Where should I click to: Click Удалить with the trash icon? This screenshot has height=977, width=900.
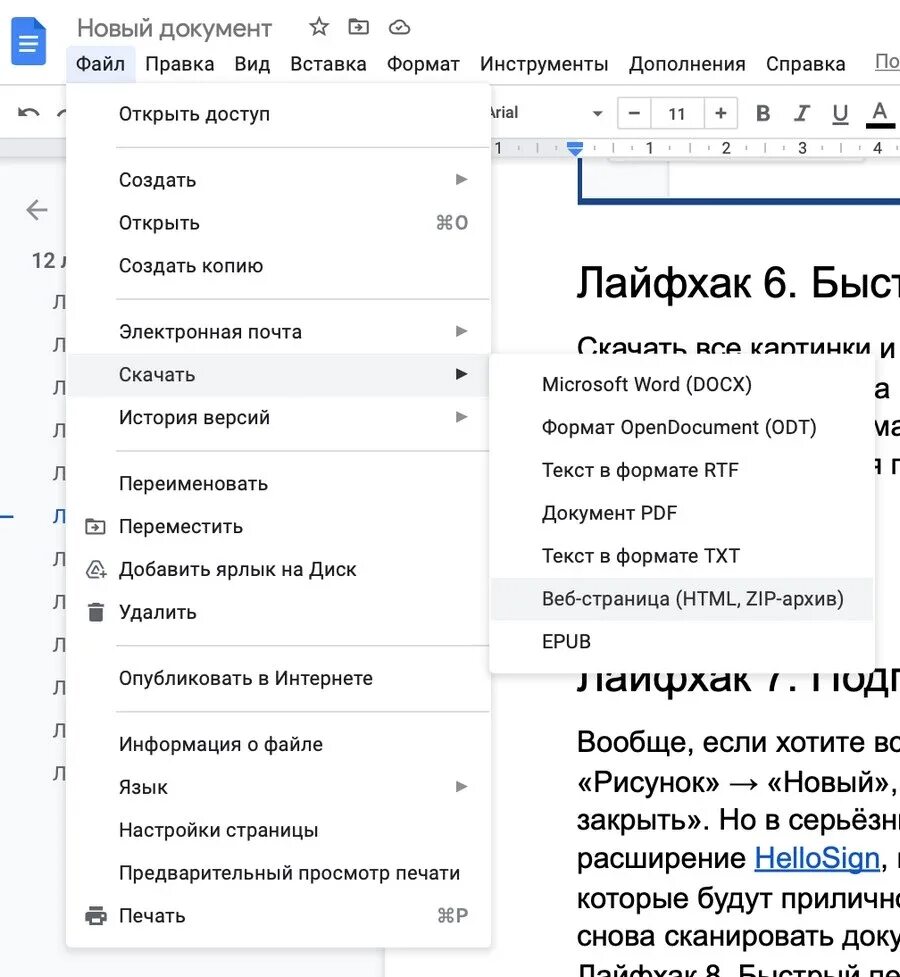(x=278, y=612)
